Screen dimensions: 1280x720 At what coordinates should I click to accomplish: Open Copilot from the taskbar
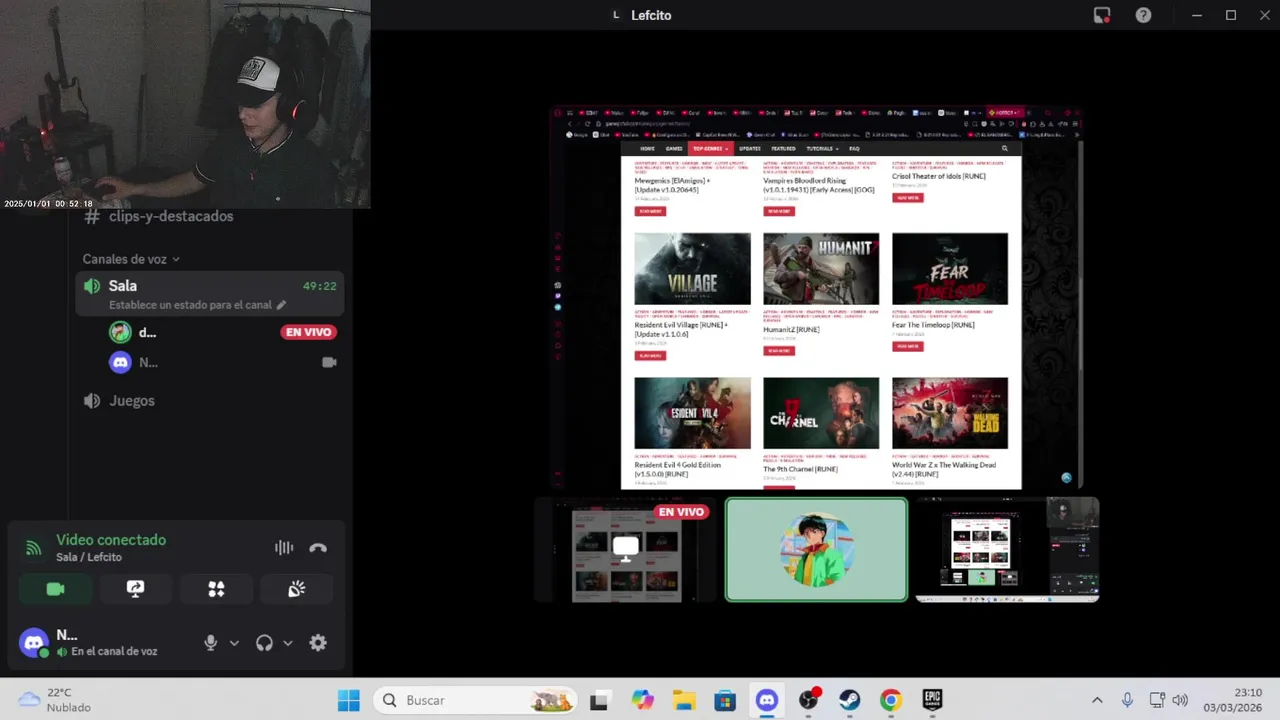[x=642, y=700]
